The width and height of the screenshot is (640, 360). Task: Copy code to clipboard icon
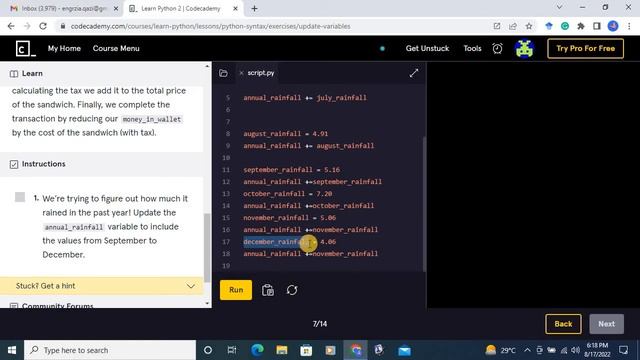(x=268, y=290)
